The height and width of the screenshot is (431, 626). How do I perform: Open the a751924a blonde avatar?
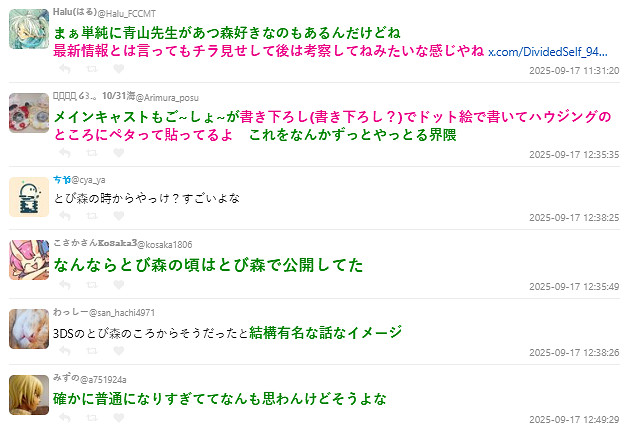point(28,394)
